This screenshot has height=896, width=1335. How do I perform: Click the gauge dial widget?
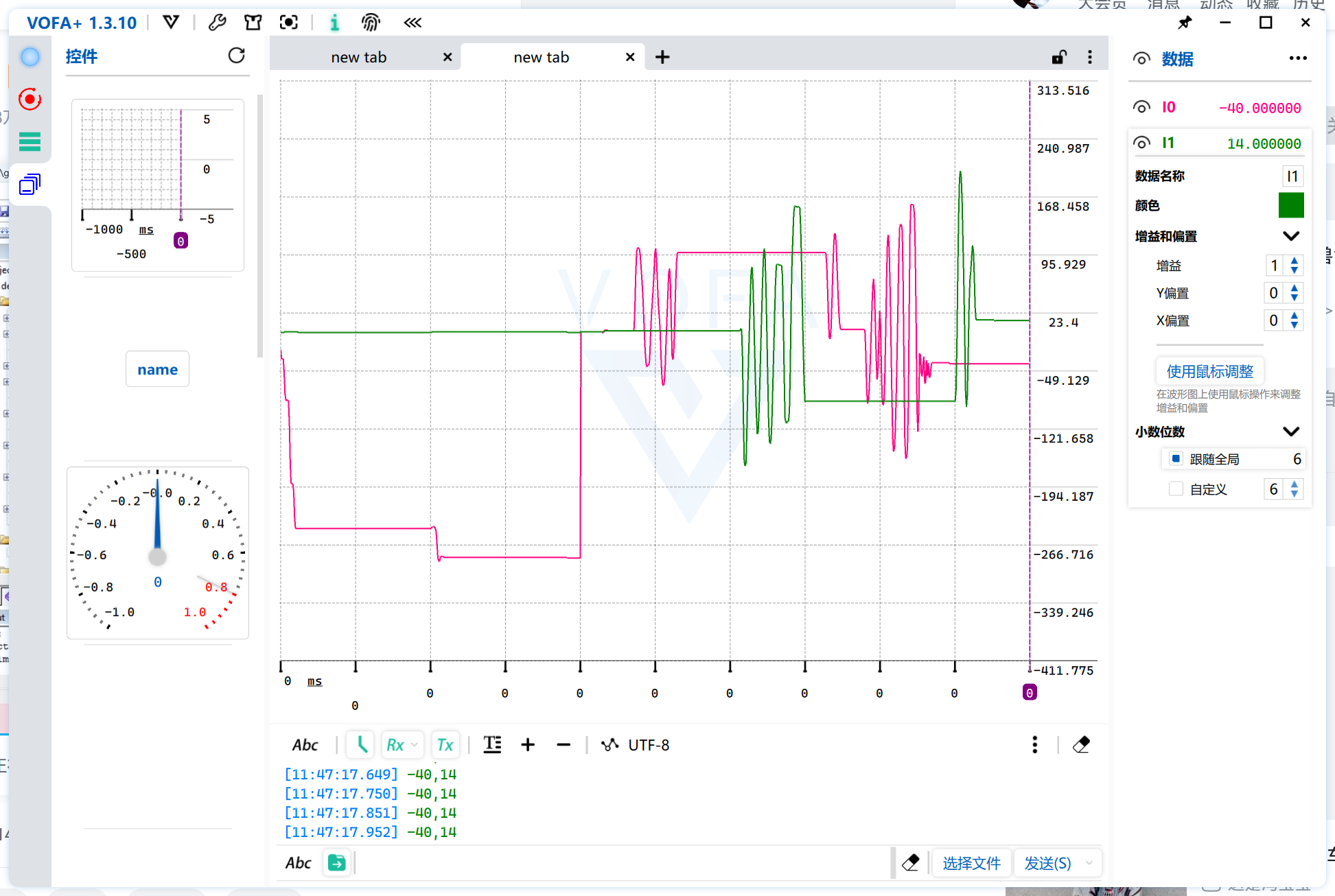158,553
